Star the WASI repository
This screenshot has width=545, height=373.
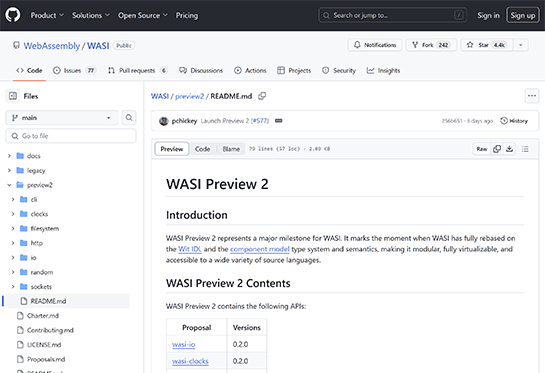487,45
